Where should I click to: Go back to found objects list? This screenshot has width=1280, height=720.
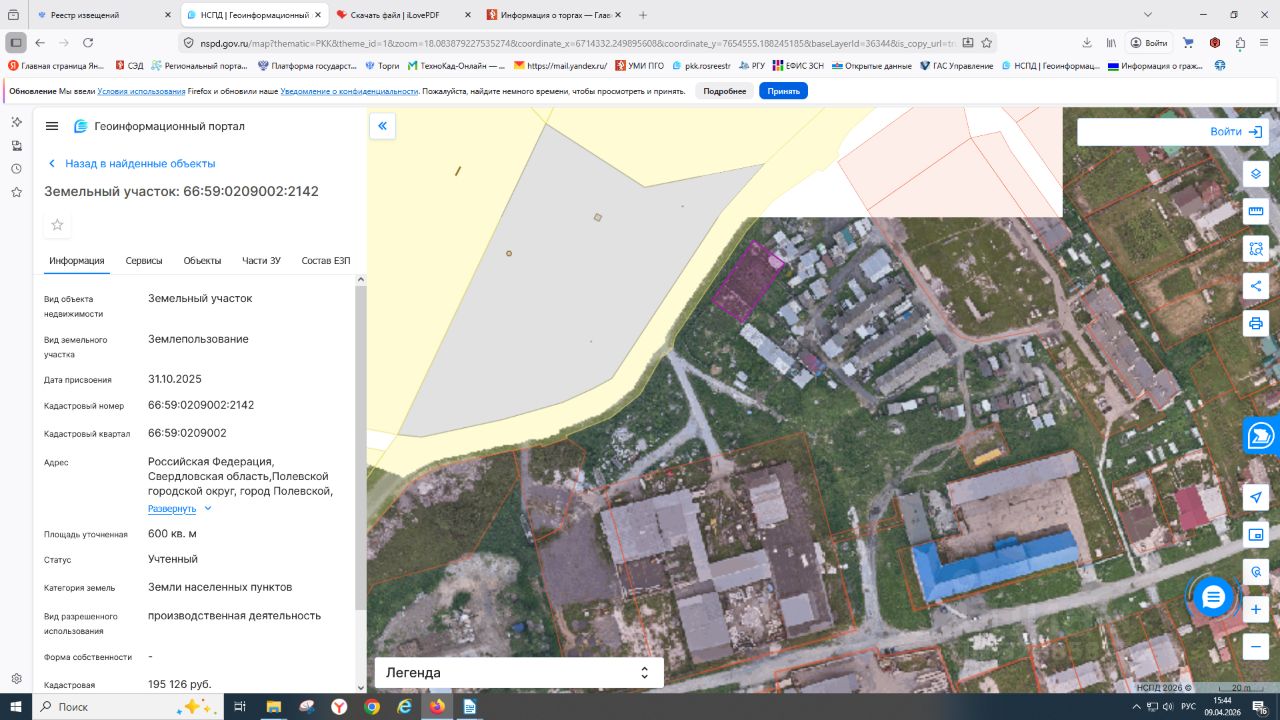coord(131,163)
